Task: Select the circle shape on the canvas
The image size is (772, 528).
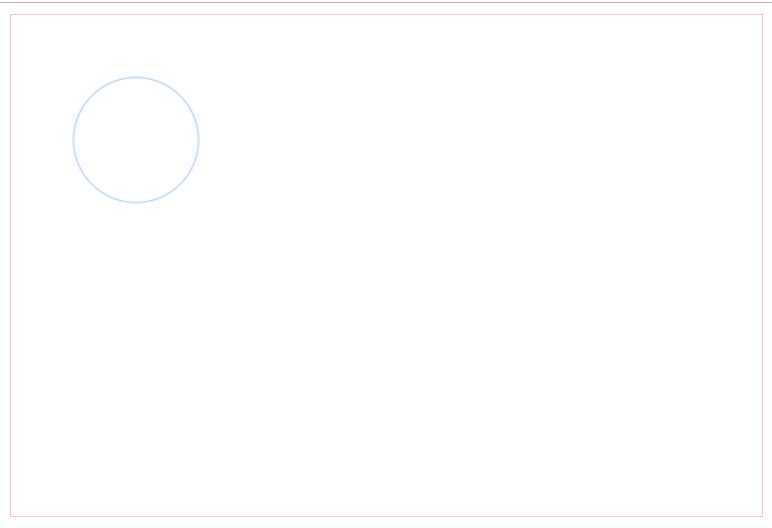Action: tap(136, 140)
